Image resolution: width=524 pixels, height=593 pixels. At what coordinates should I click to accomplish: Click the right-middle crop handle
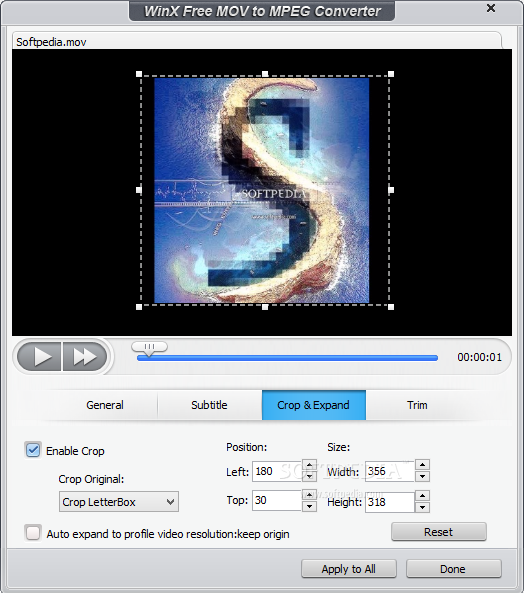click(x=391, y=190)
